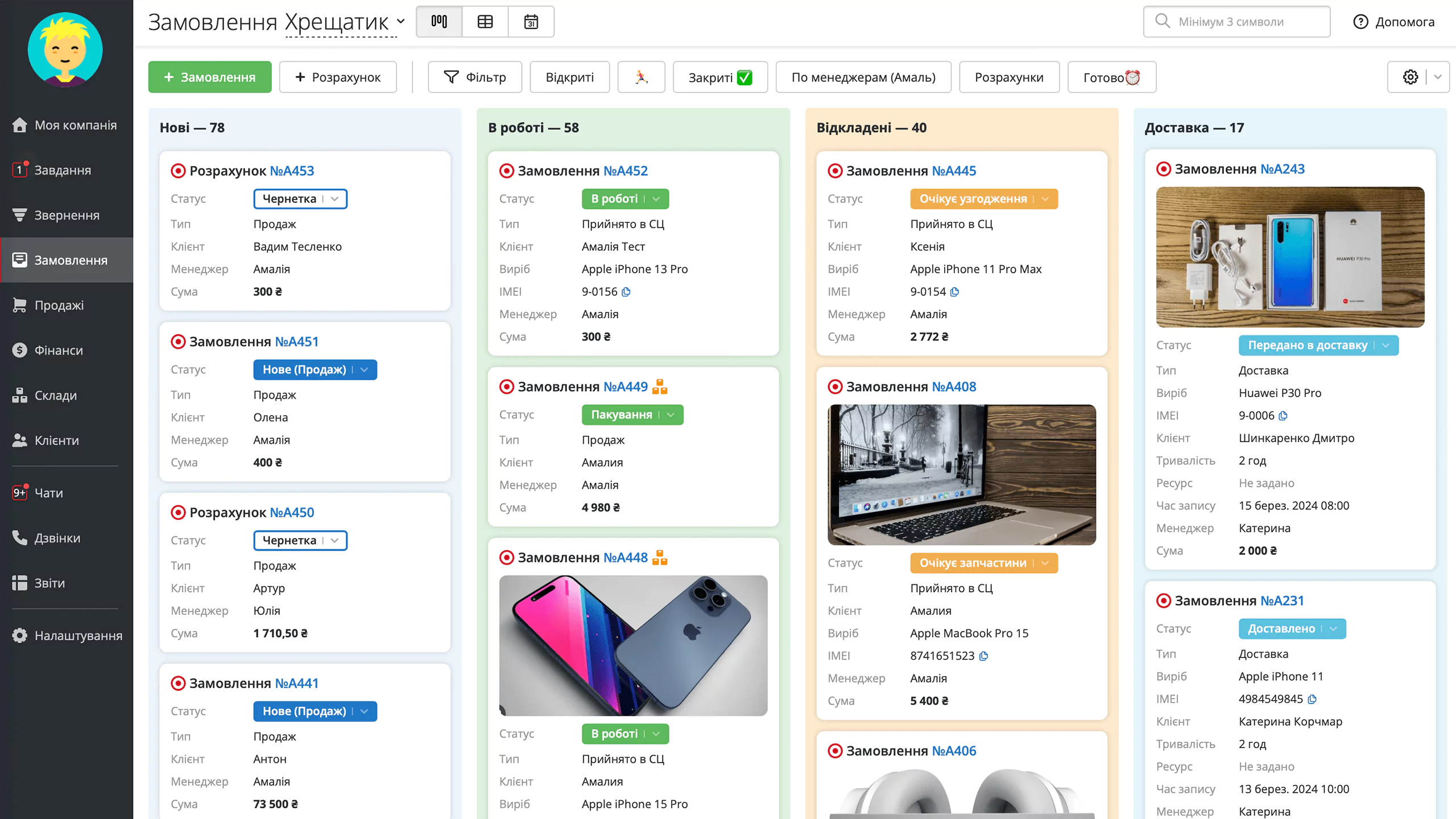
Task: Open Чернетка status dropdown on A450
Action: [300, 540]
